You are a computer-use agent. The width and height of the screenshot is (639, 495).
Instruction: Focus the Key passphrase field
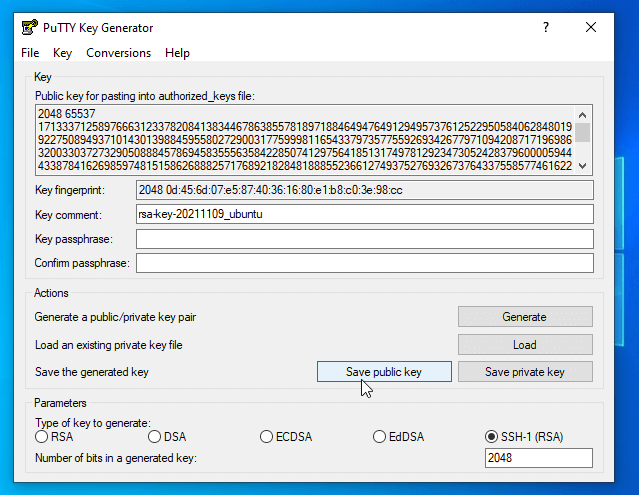(x=365, y=239)
